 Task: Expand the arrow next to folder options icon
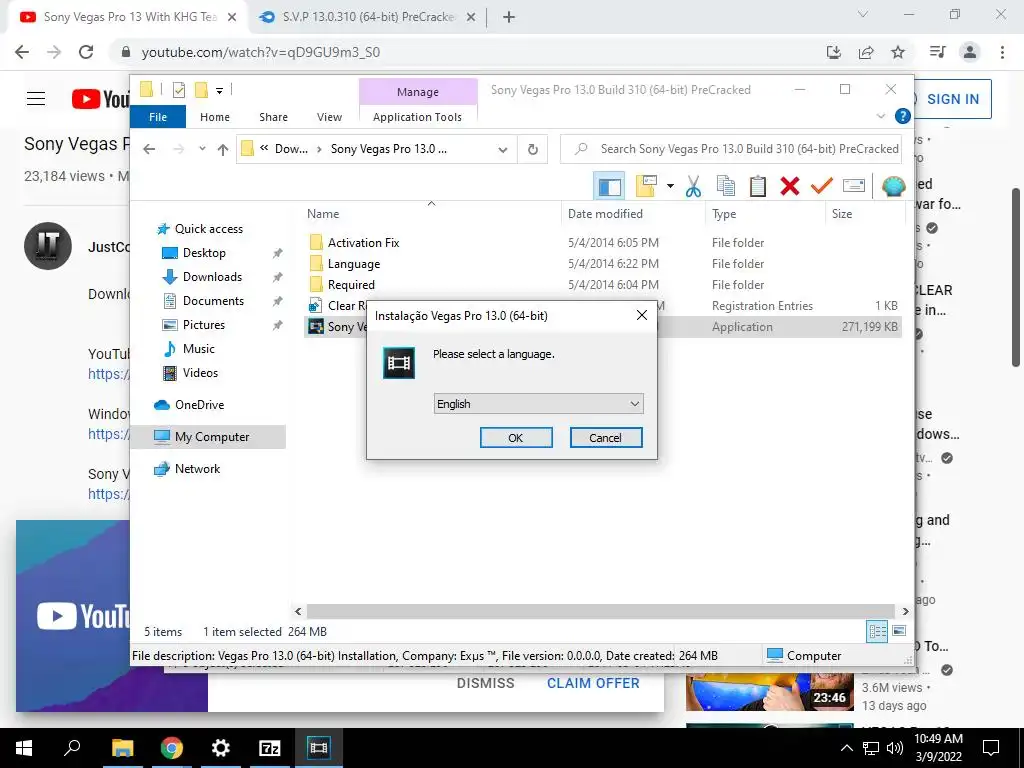tap(670, 186)
